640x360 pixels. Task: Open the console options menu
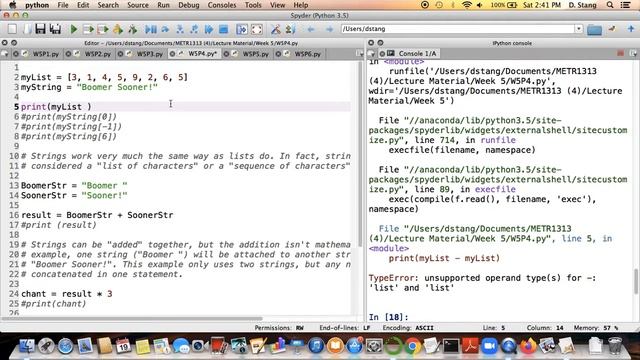[633, 53]
